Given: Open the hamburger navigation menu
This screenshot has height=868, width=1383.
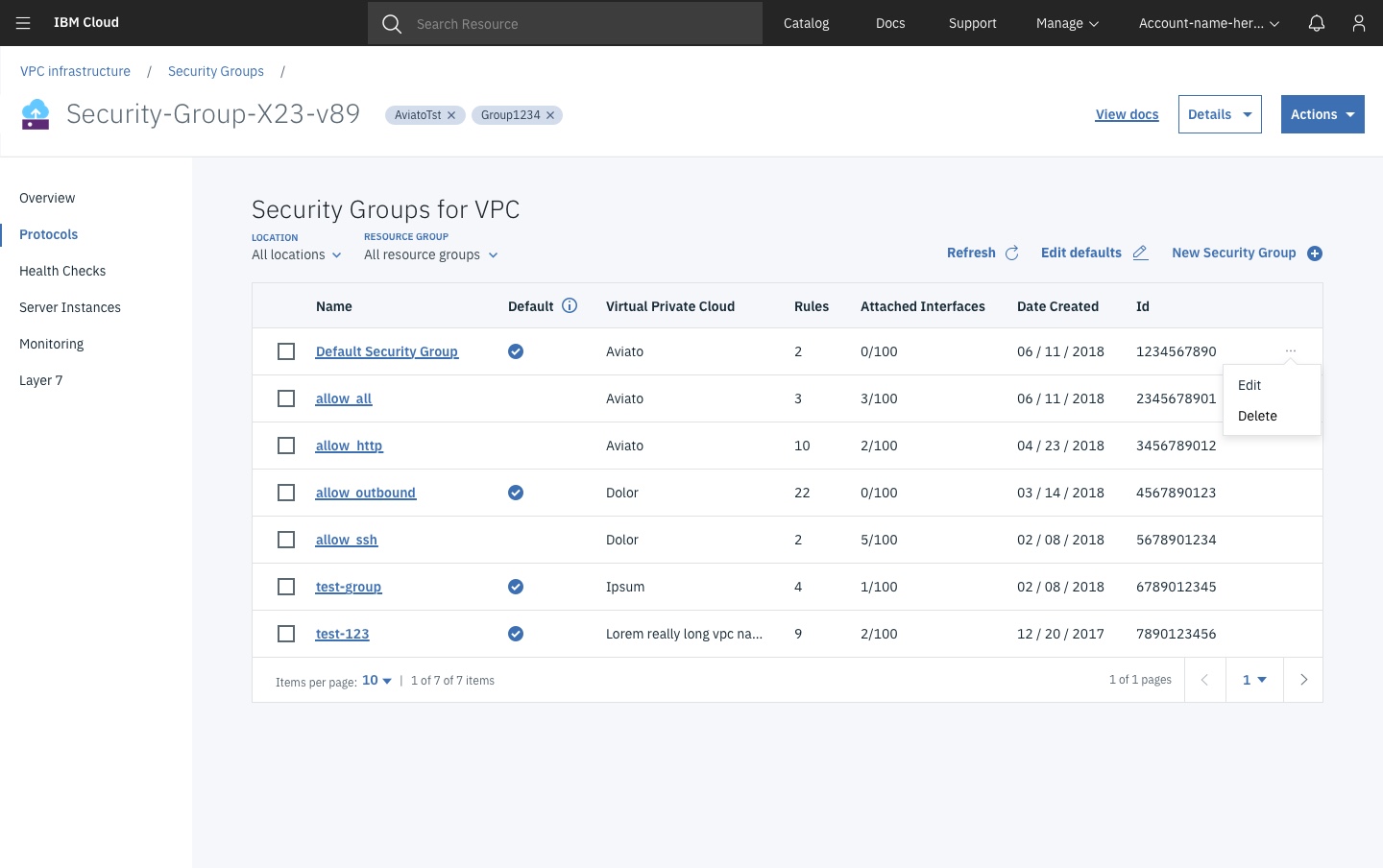Looking at the screenshot, I should coord(23,23).
